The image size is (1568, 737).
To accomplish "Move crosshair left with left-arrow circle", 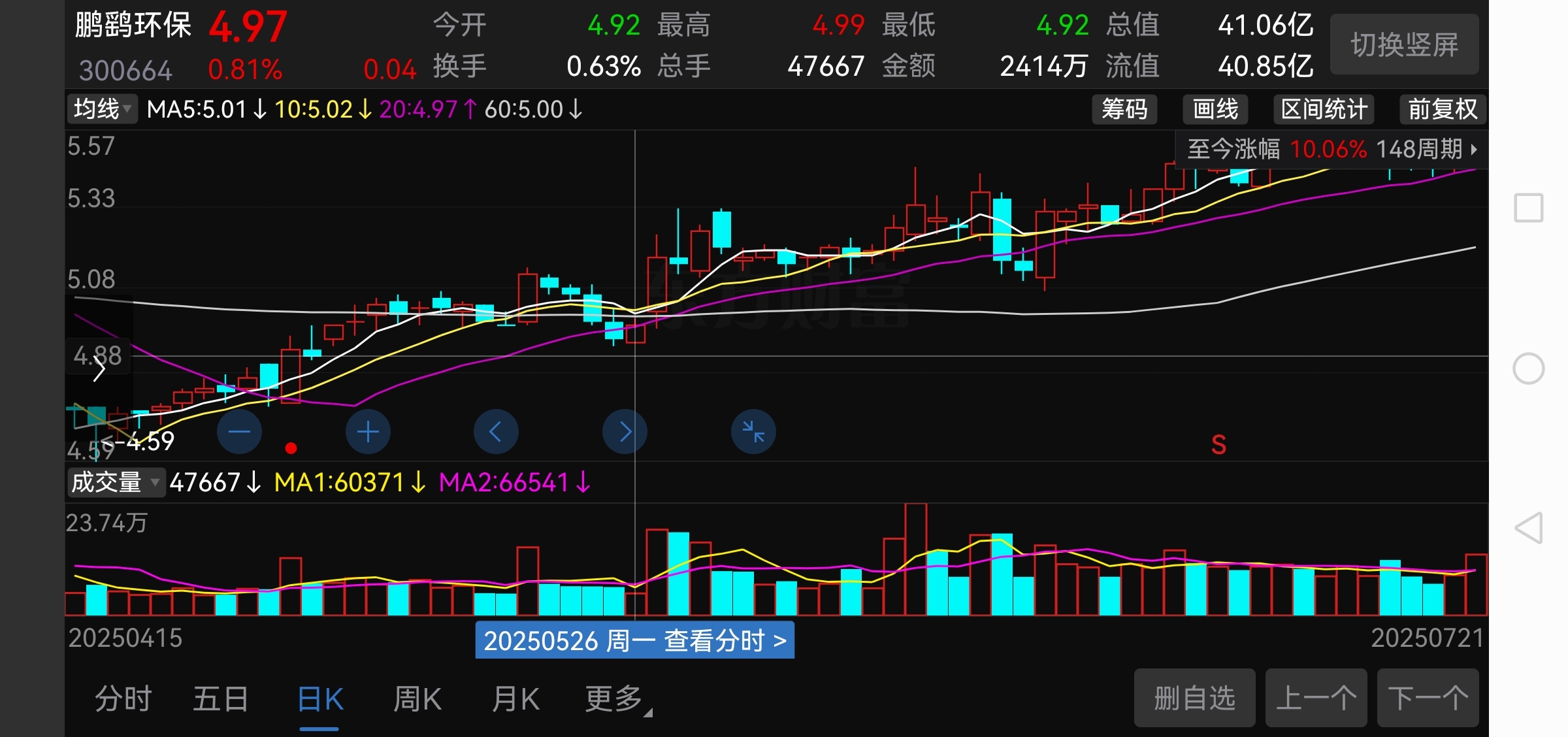I will point(496,431).
